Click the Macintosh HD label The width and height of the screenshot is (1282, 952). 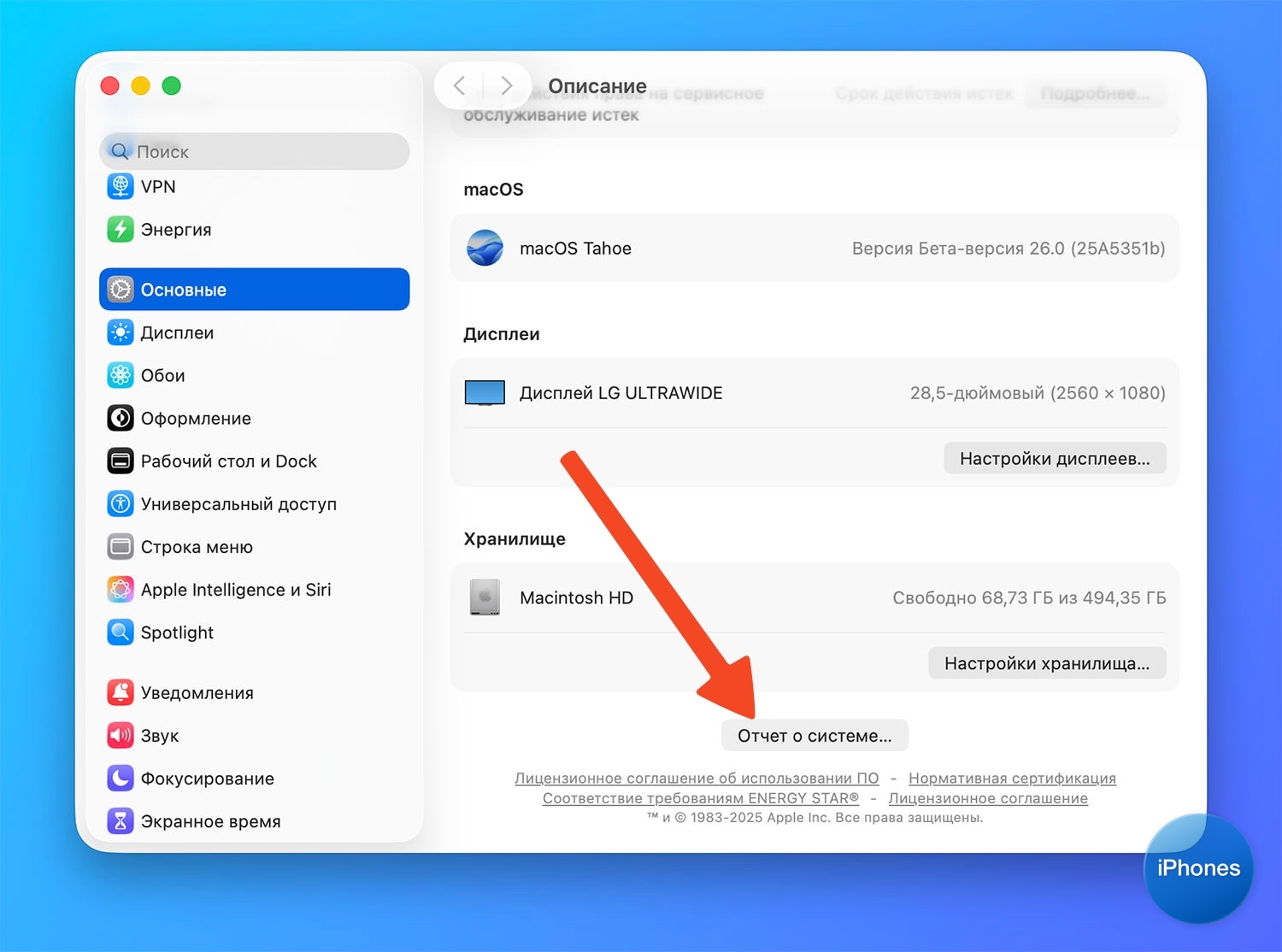pyautogui.click(x=576, y=597)
